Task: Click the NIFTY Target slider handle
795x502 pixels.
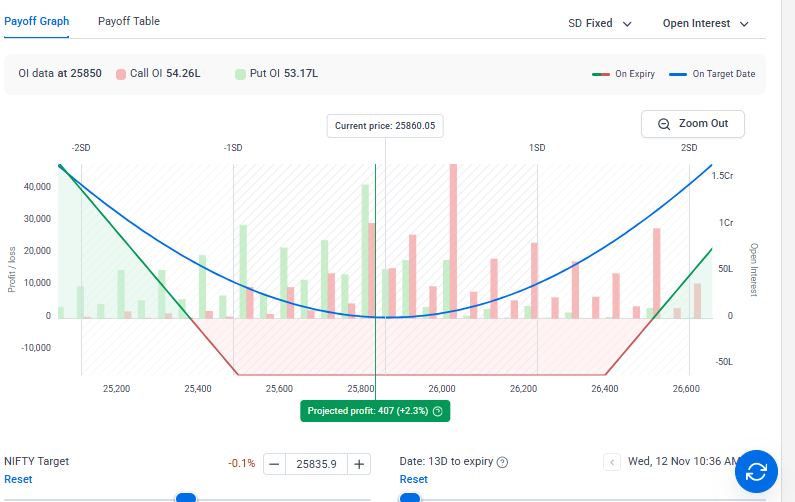Action: click(185, 497)
